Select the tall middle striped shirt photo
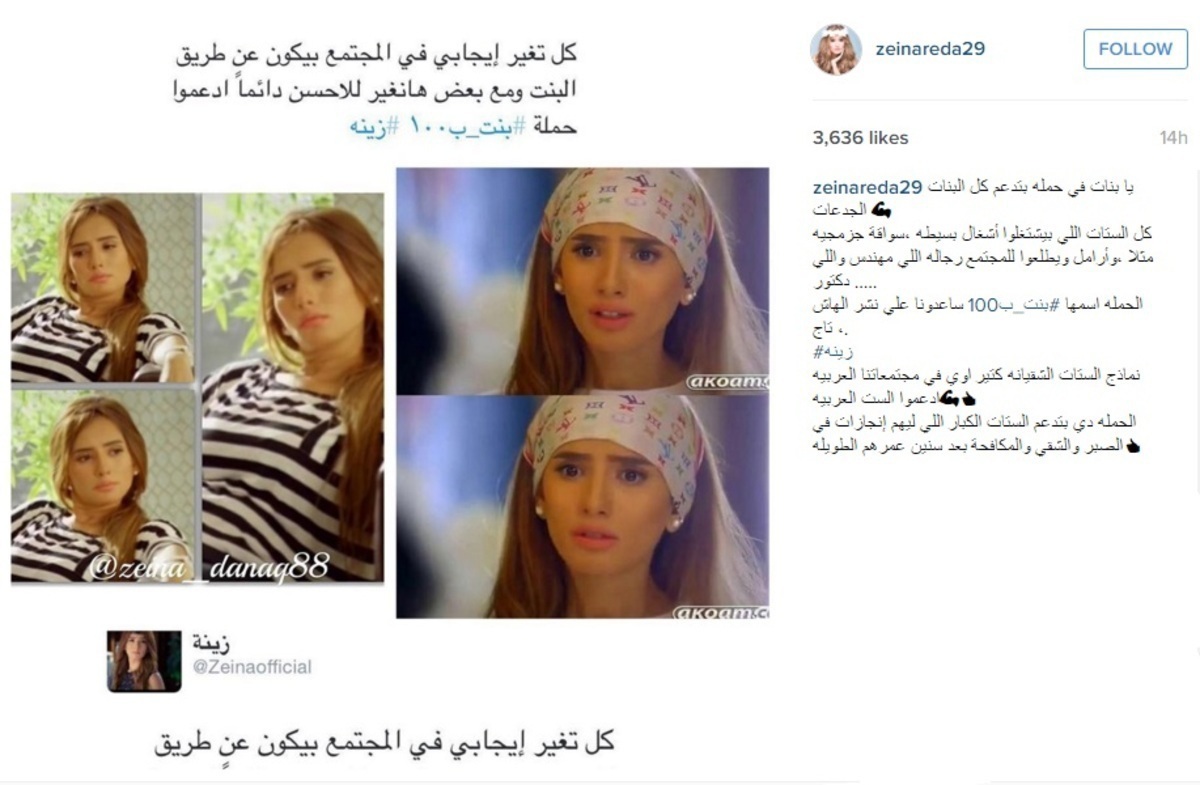The height and width of the screenshot is (785, 1200). (x=292, y=387)
